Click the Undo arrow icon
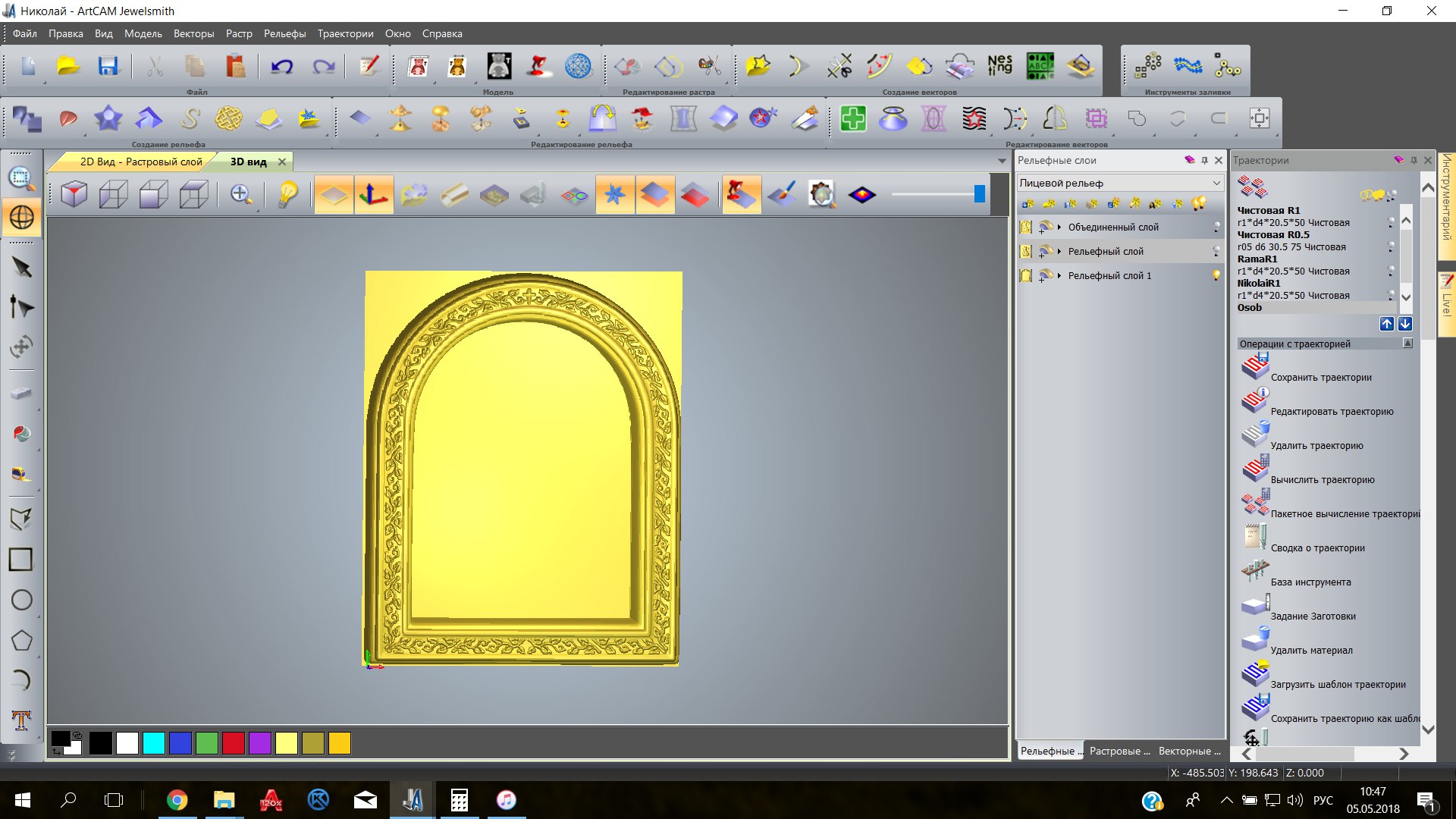This screenshot has height=819, width=1456. click(x=281, y=67)
